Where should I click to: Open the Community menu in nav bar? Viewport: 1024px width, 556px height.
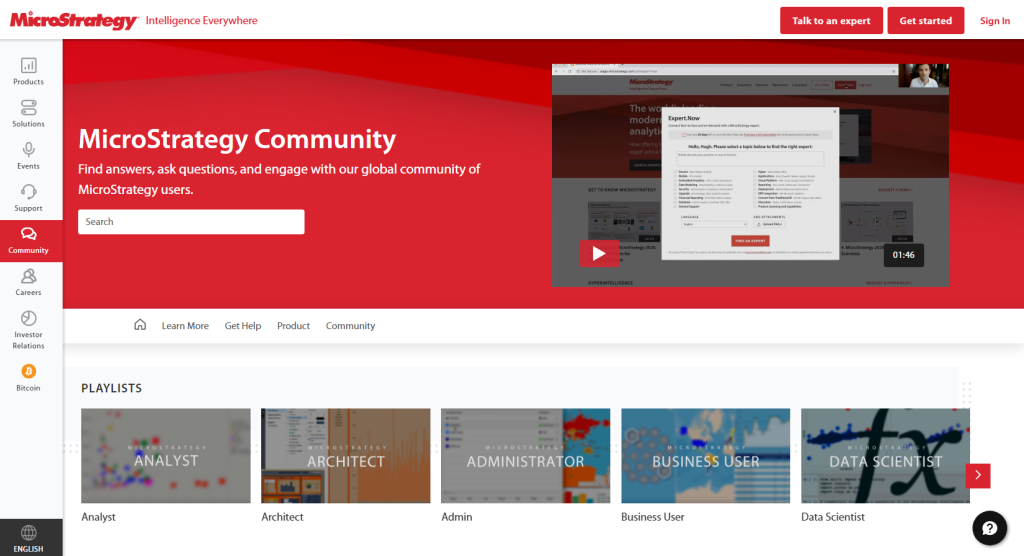(x=351, y=325)
